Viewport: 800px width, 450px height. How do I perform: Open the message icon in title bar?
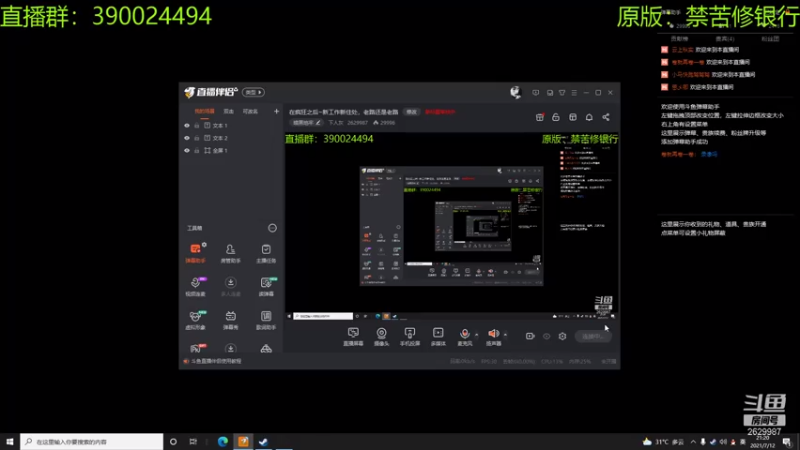pyautogui.click(x=535, y=93)
